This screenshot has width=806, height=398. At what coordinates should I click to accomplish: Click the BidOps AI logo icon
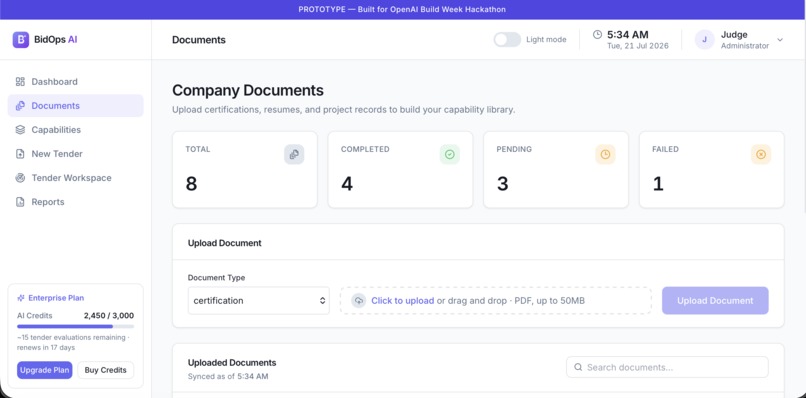pyautogui.click(x=21, y=40)
